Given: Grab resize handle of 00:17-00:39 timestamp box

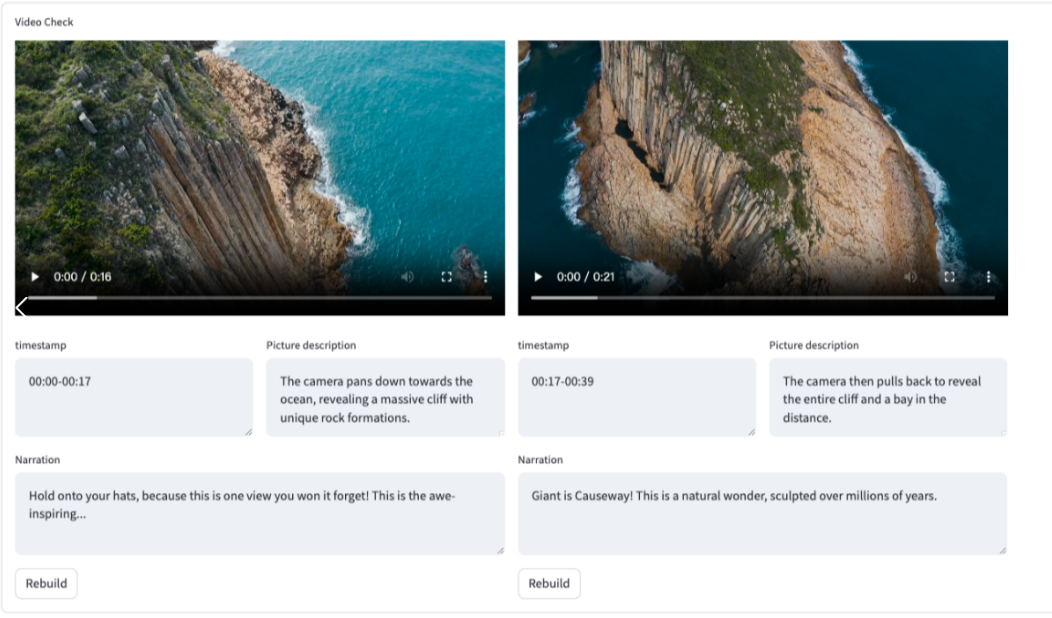Looking at the screenshot, I should coord(751,432).
